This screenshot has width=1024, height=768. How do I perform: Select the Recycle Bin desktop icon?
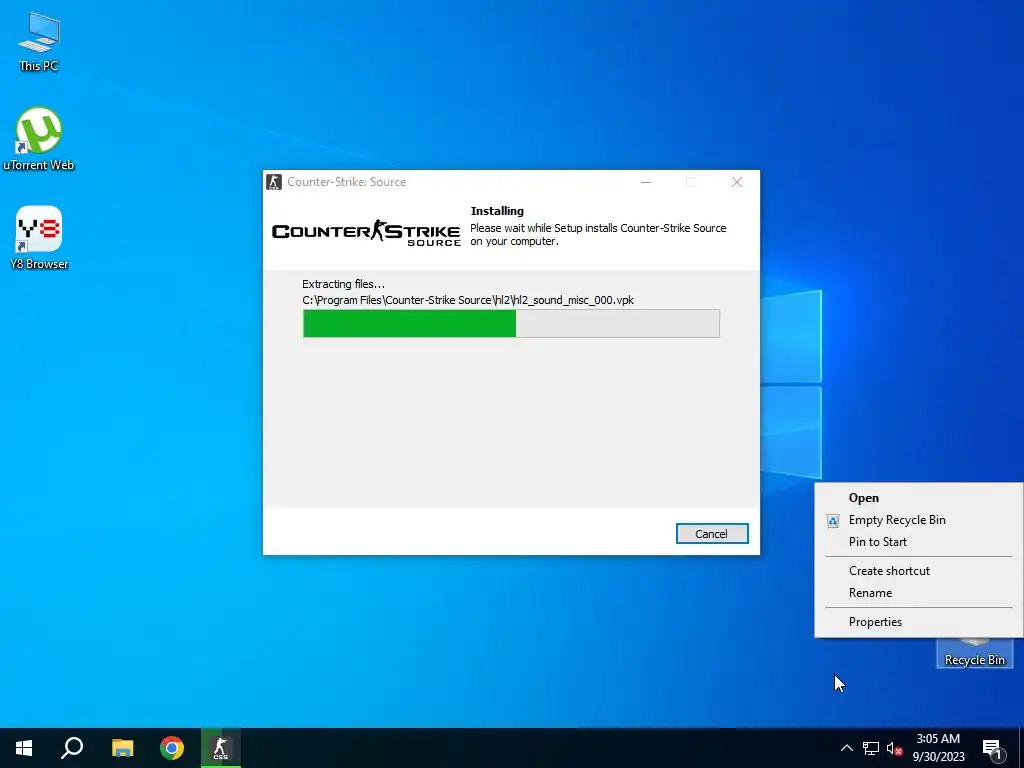(974, 654)
